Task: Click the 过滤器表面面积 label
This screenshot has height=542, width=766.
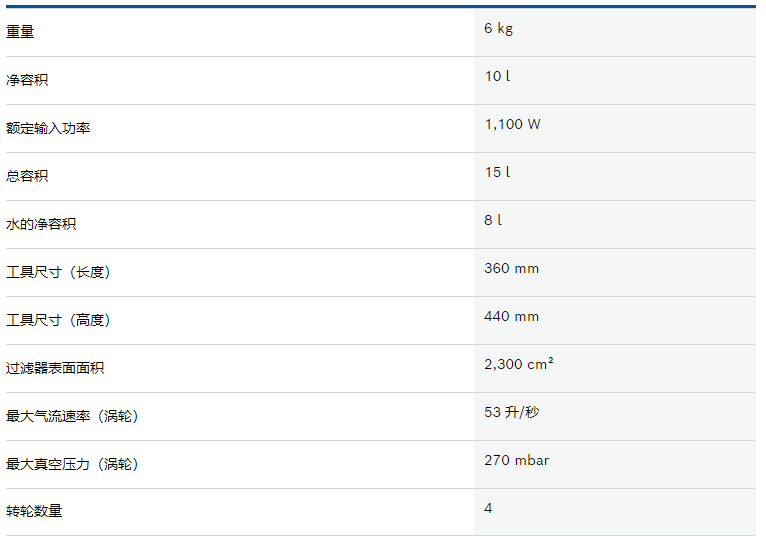Action: [x=55, y=368]
